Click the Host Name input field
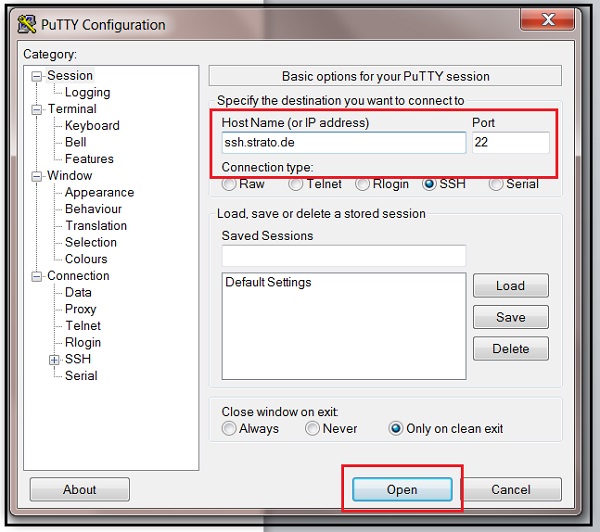This screenshot has width=600, height=532. tap(344, 143)
